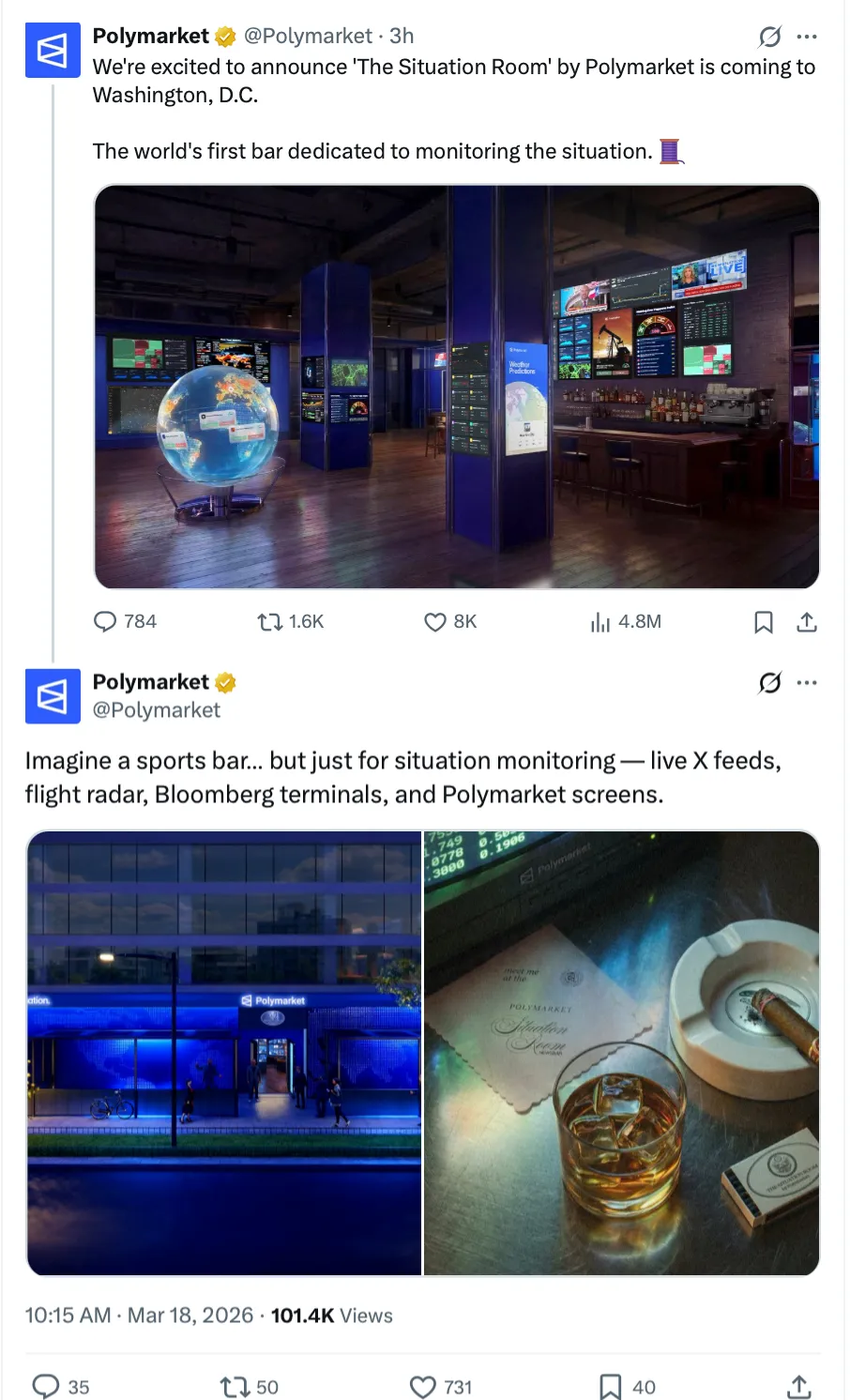Share the second tweet using bottom share icon
Viewport: 850px width, 1400px height.
click(798, 1386)
